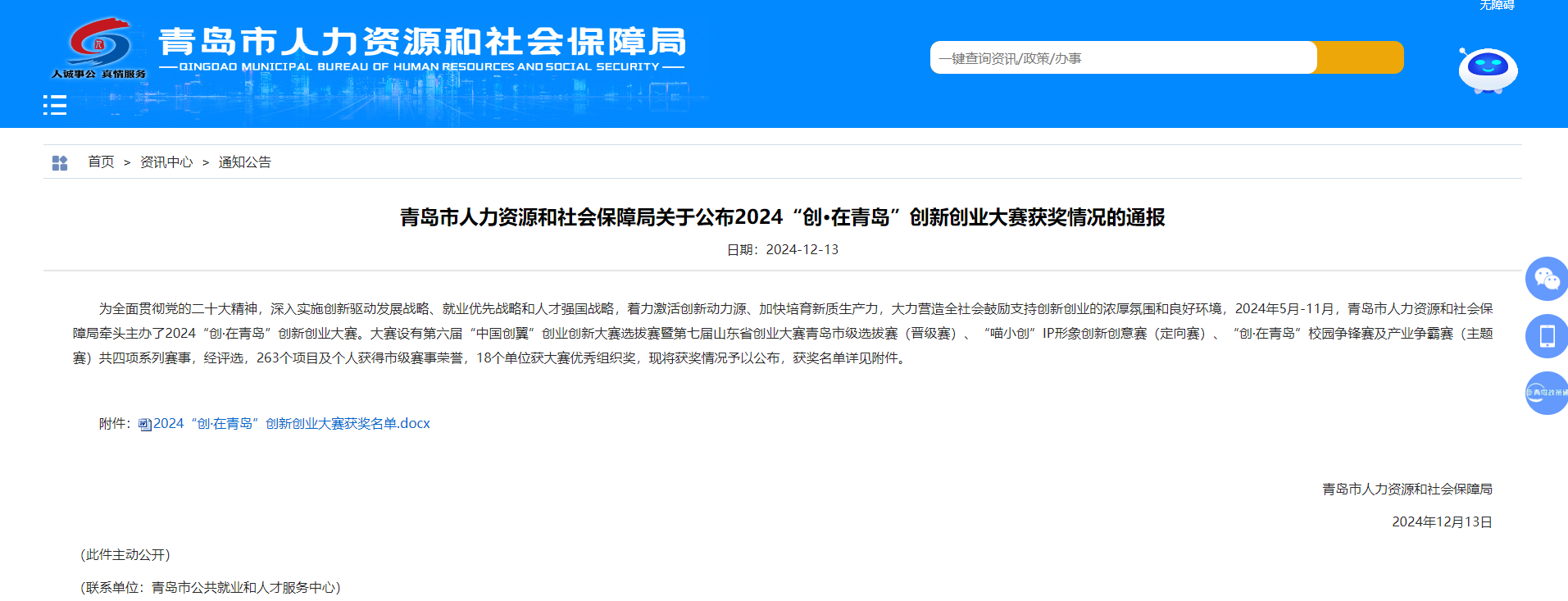Click the mobile phone floating icon
Viewport: 1568px width, 601px height.
pyautogui.click(x=1546, y=336)
